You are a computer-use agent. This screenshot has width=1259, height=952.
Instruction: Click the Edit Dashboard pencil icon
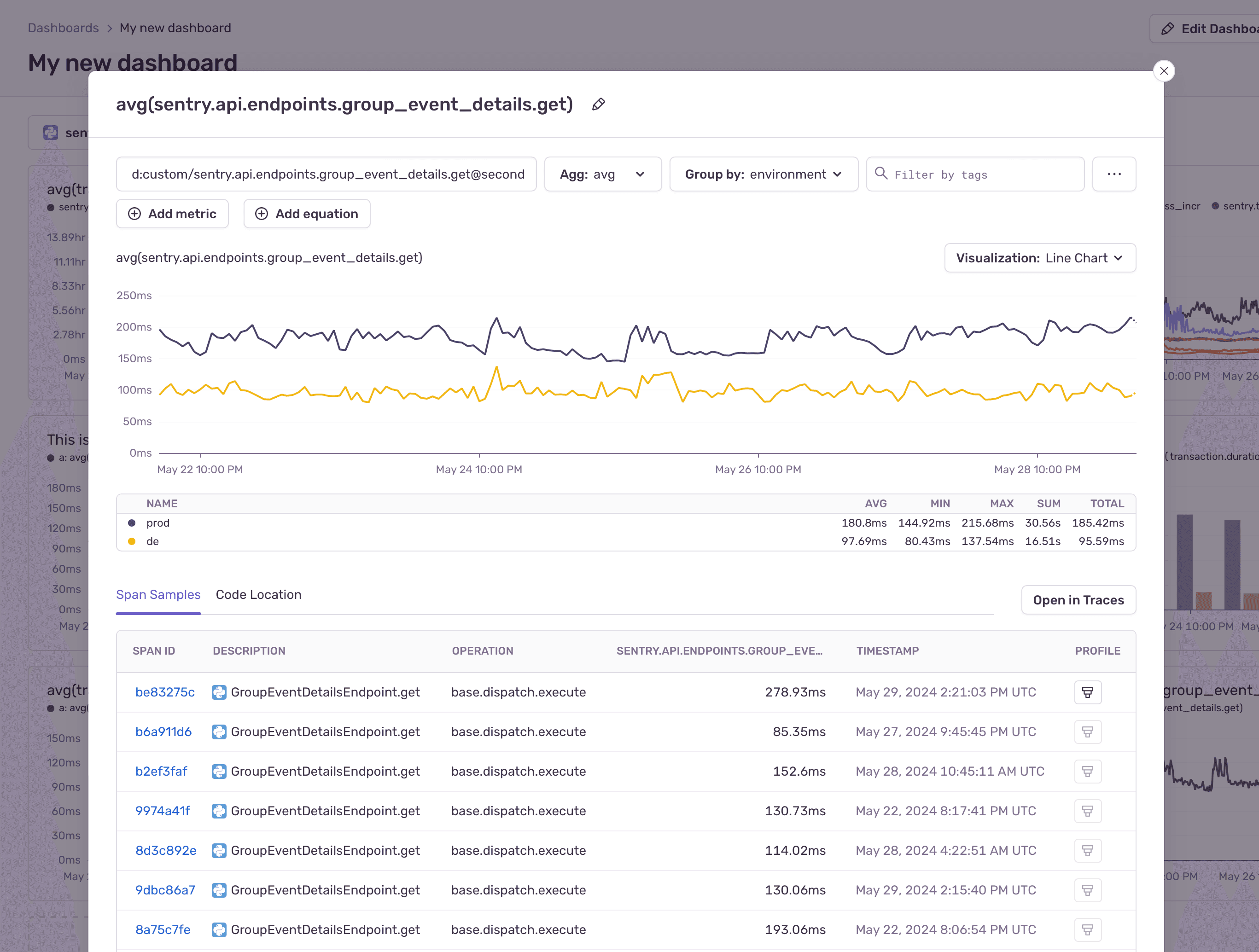[1168, 28]
